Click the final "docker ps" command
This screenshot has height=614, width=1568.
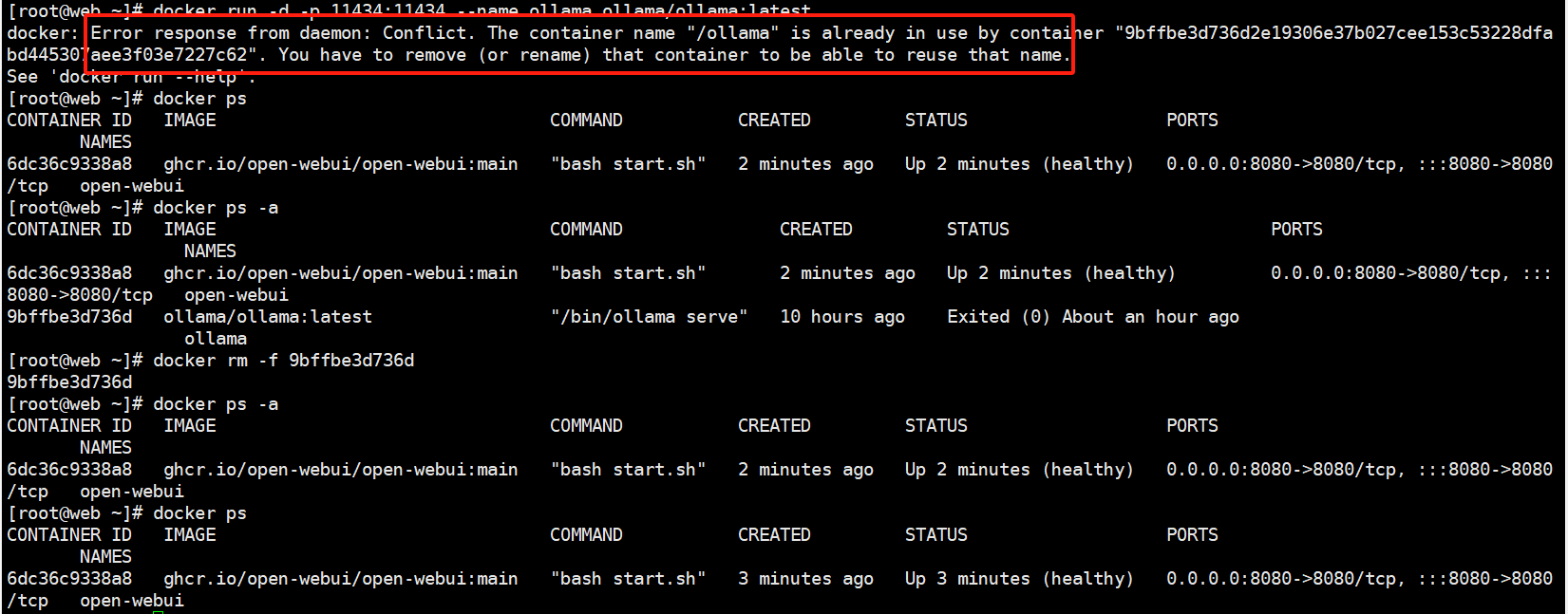point(199,513)
